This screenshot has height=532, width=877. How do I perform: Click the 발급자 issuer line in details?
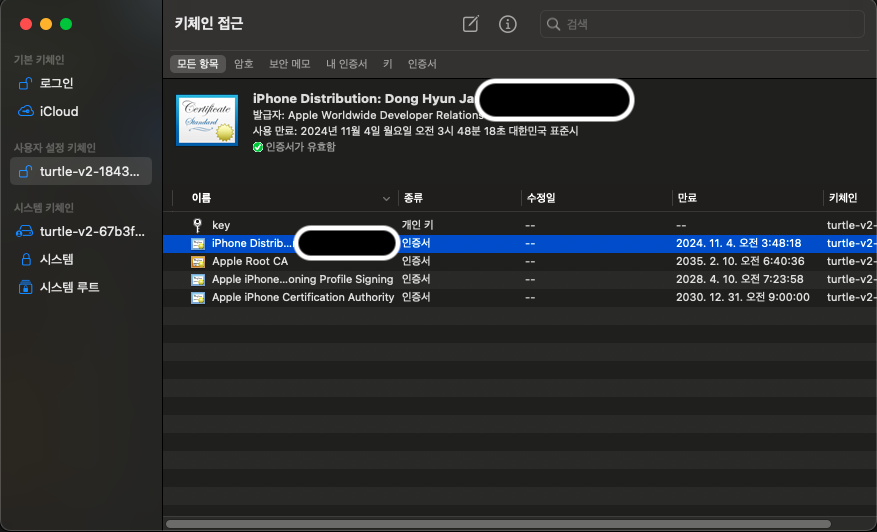368,115
